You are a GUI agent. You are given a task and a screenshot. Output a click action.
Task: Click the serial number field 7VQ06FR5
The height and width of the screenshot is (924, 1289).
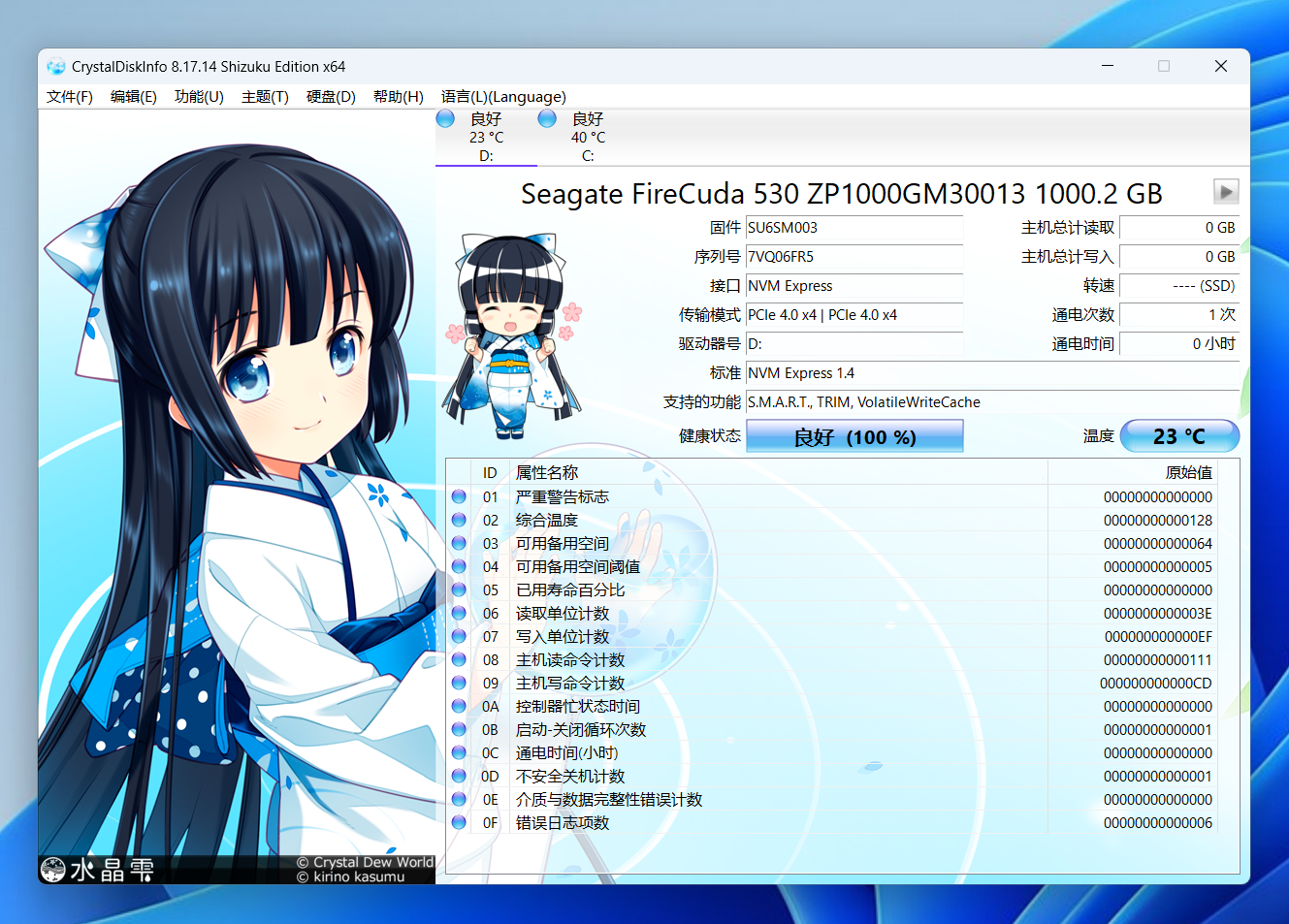click(854, 257)
